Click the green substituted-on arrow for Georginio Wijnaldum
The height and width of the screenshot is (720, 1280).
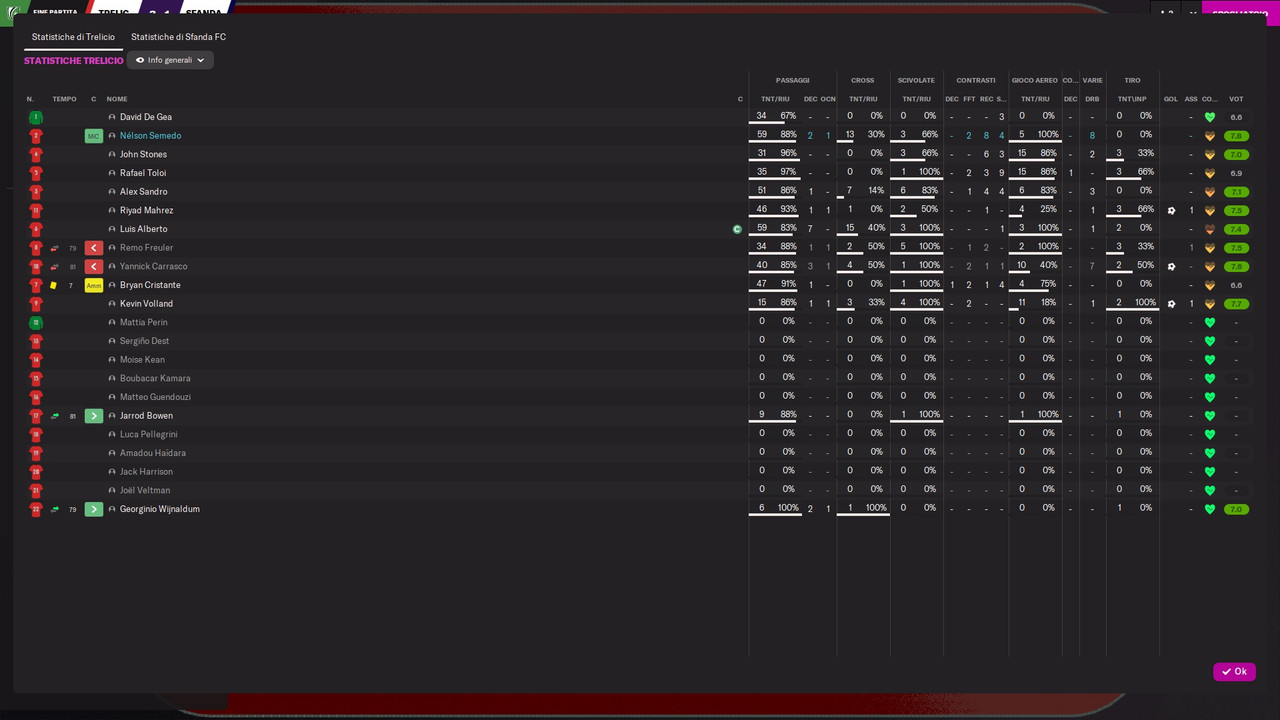coord(94,509)
